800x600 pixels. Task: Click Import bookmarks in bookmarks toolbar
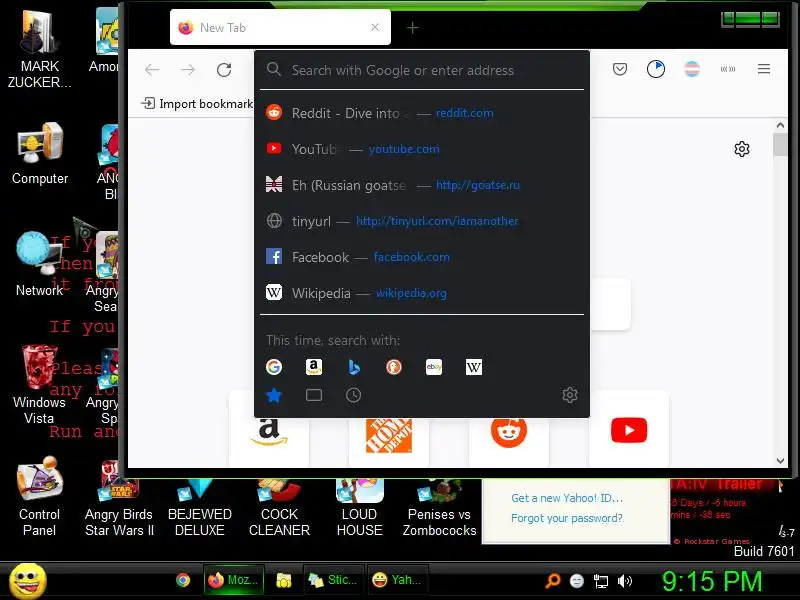[197, 104]
